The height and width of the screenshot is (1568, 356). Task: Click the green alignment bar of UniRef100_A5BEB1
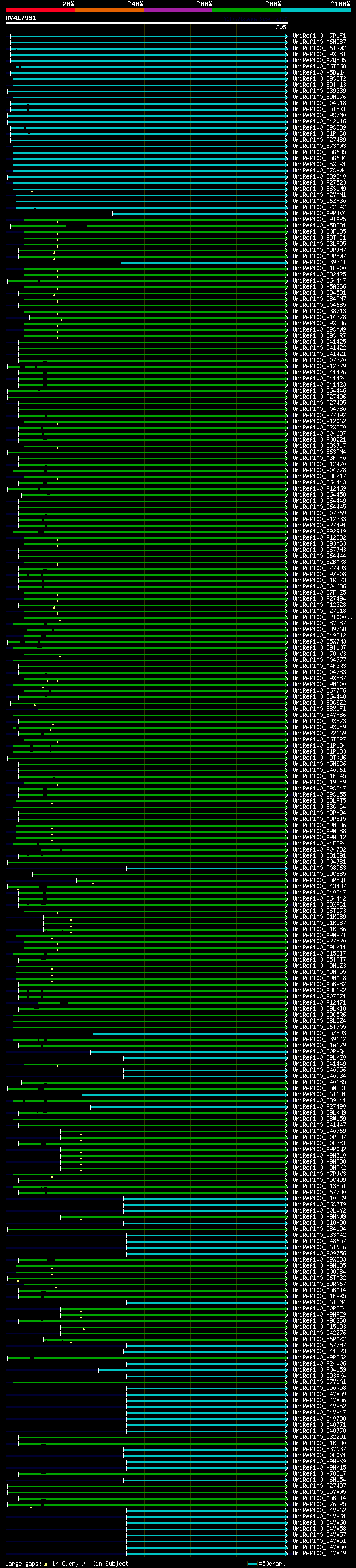[x=149, y=226]
